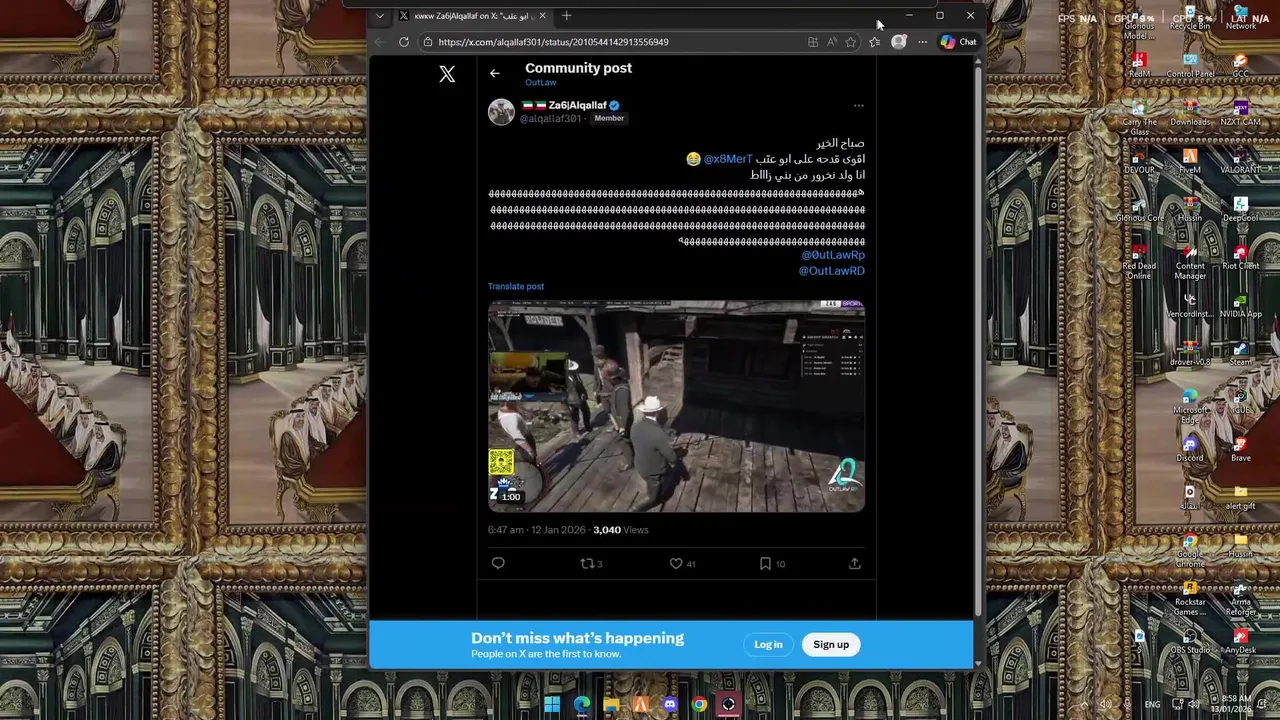Open the Copilot Chat button
The image size is (1280, 720).
point(958,42)
